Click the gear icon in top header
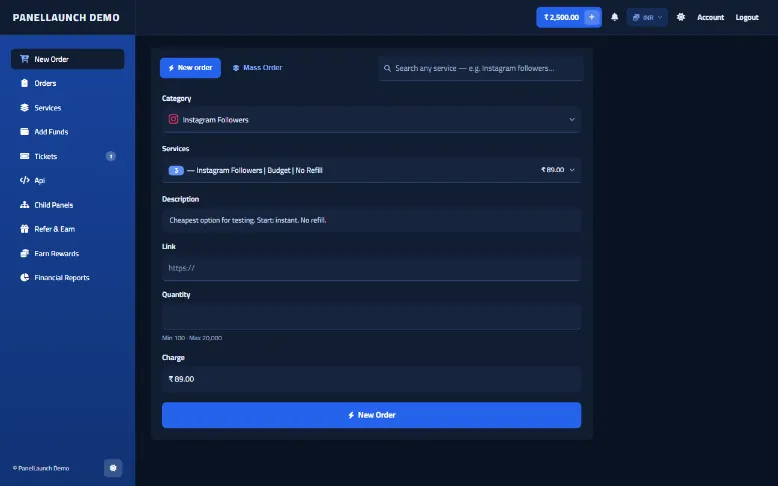The width and height of the screenshot is (778, 486). click(681, 17)
